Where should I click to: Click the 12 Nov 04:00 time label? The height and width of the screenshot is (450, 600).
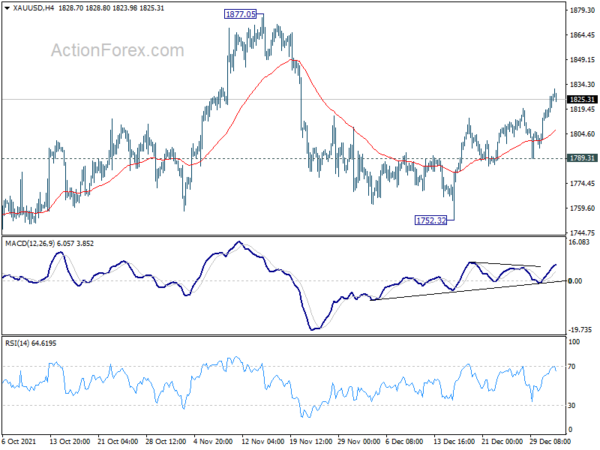(x=262, y=441)
